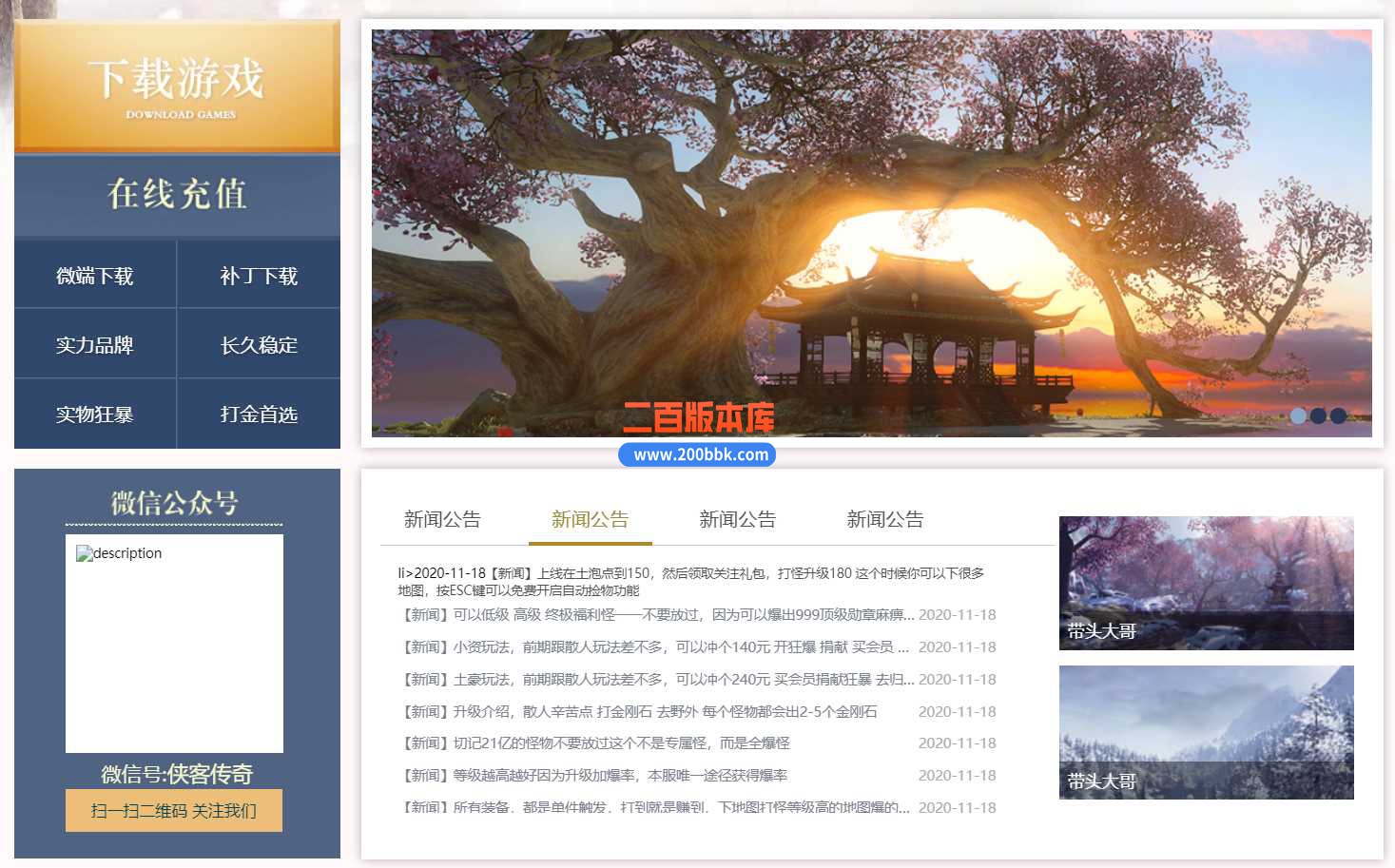Click the temple sunset banner image
1395x868 pixels.
pos(872,233)
